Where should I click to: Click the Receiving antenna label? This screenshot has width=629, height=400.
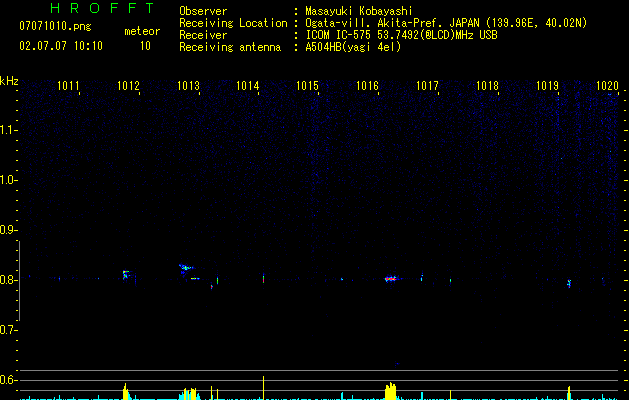point(230,47)
